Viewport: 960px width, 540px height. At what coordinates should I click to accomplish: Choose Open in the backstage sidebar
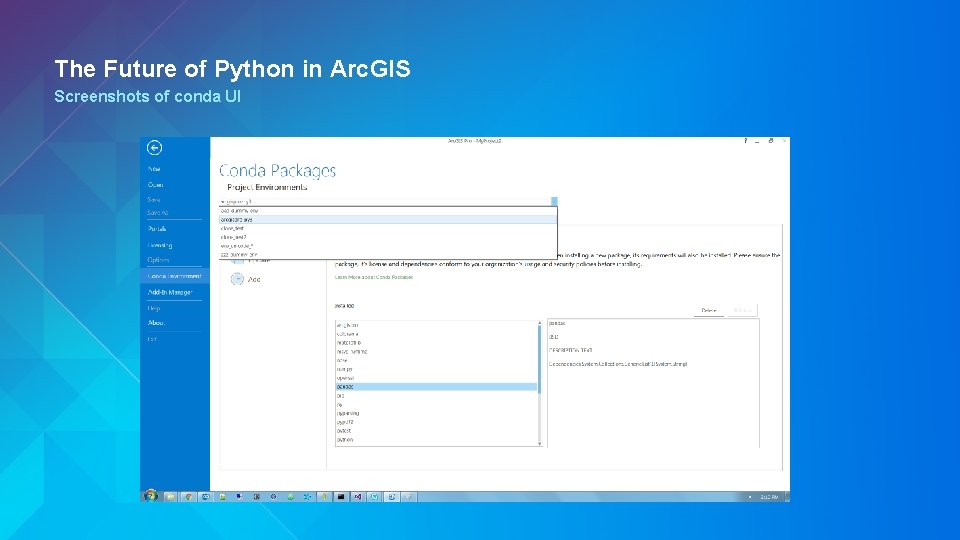(x=155, y=185)
